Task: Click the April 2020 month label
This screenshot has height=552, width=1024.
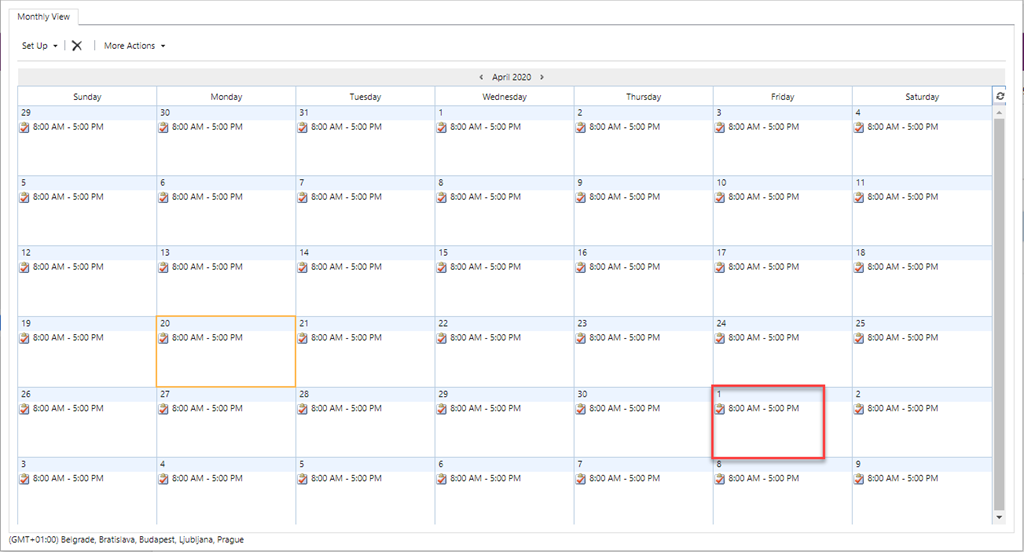Action: click(x=511, y=77)
